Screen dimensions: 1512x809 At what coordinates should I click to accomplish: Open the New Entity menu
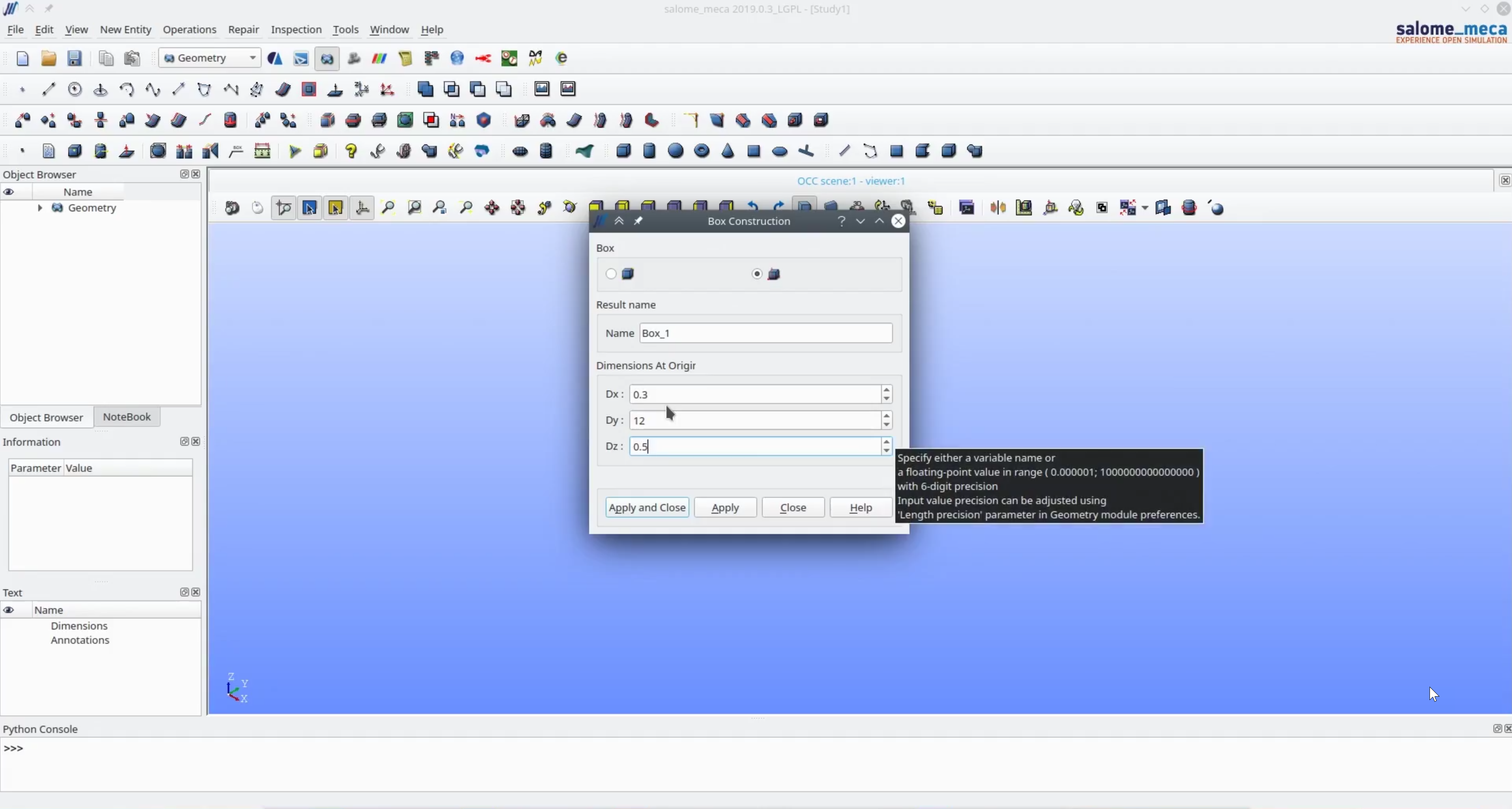pos(125,29)
